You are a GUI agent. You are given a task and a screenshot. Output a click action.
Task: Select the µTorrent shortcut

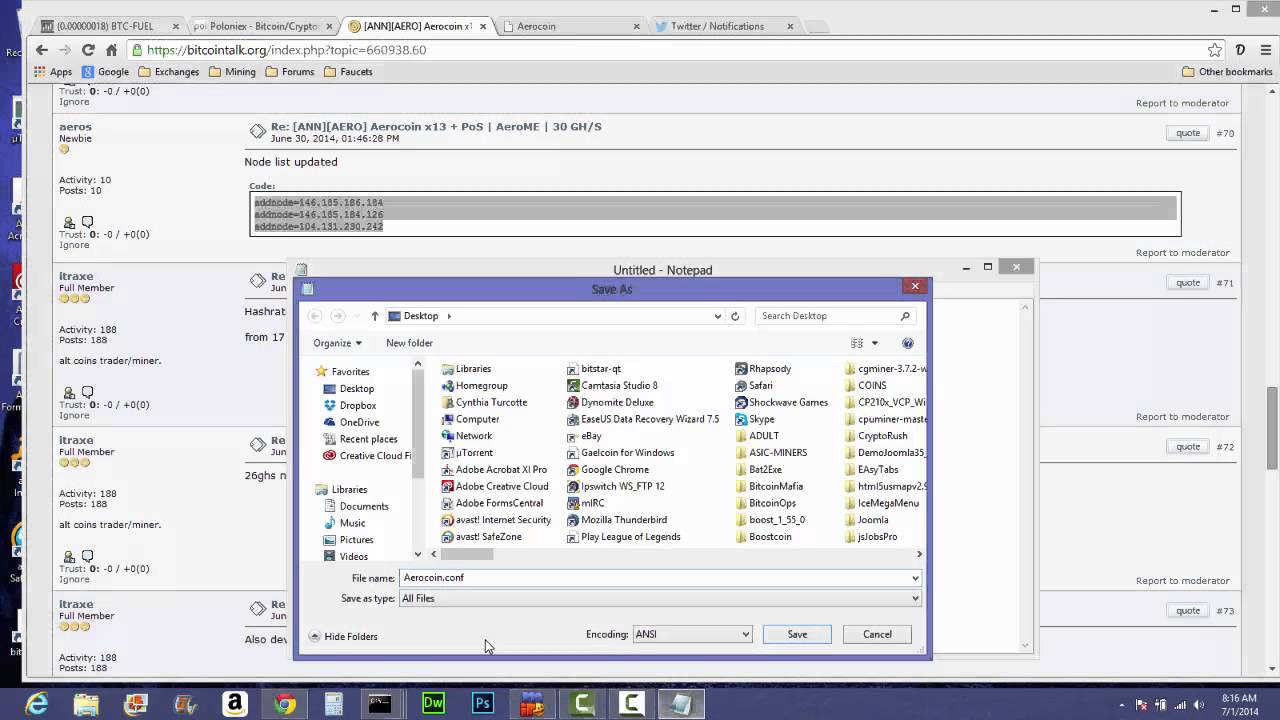click(x=467, y=452)
